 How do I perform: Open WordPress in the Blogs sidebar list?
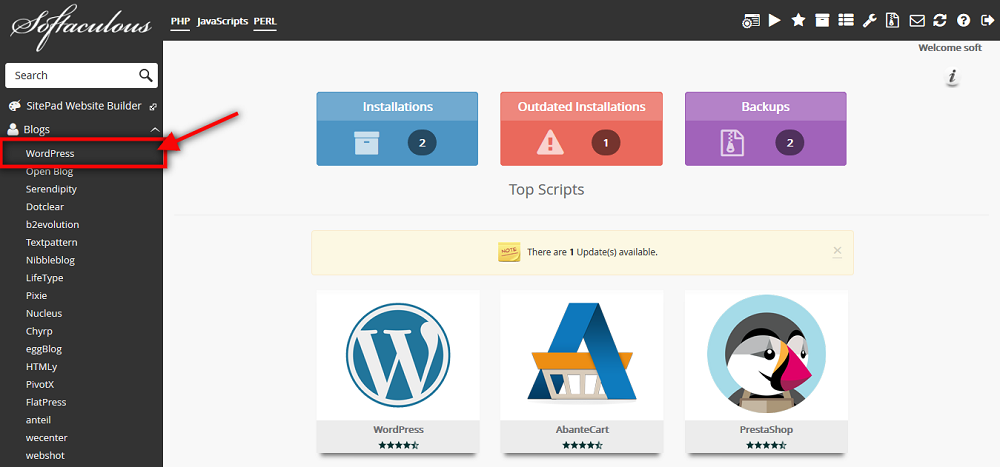50,154
